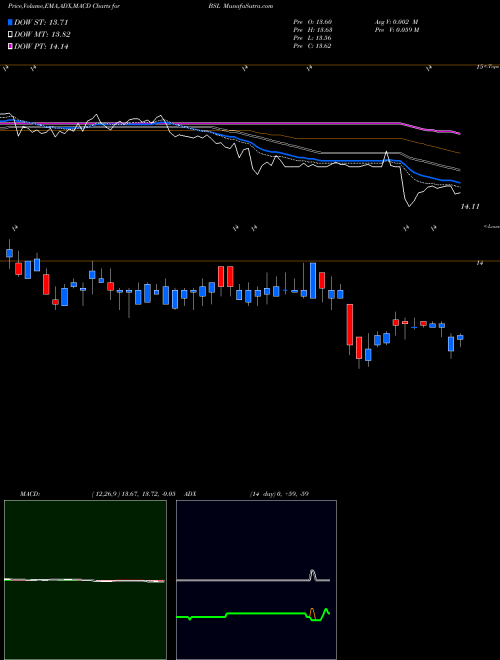Click the ADX '(14 day) 0, +59, -59' values
The image size is (500, 660).
[279, 494]
